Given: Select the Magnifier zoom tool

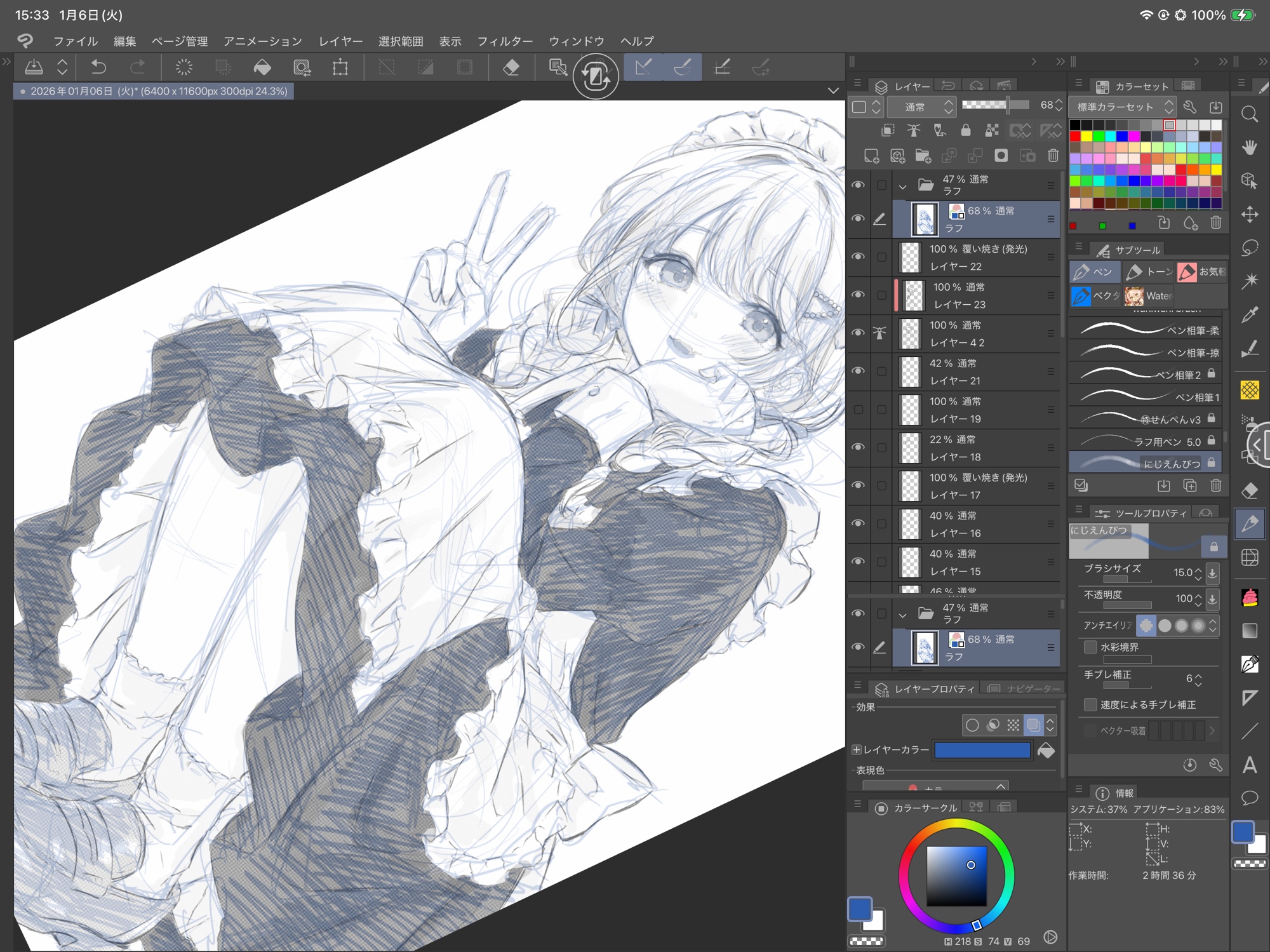Looking at the screenshot, I should pos(1250,114).
